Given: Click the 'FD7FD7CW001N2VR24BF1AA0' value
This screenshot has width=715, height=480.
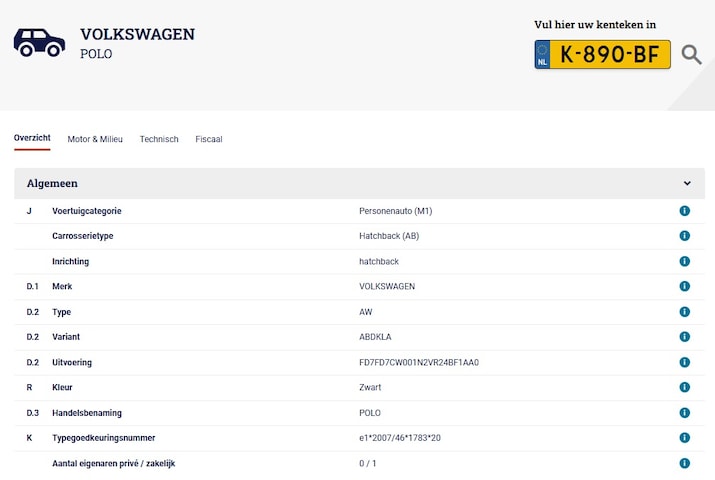Looking at the screenshot, I should 419,362.
